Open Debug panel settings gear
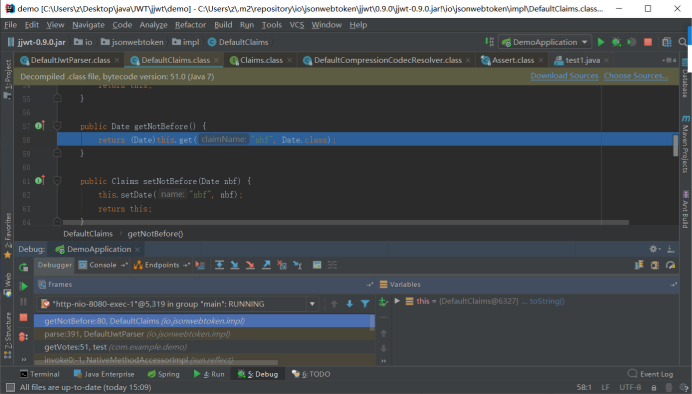 654,249
